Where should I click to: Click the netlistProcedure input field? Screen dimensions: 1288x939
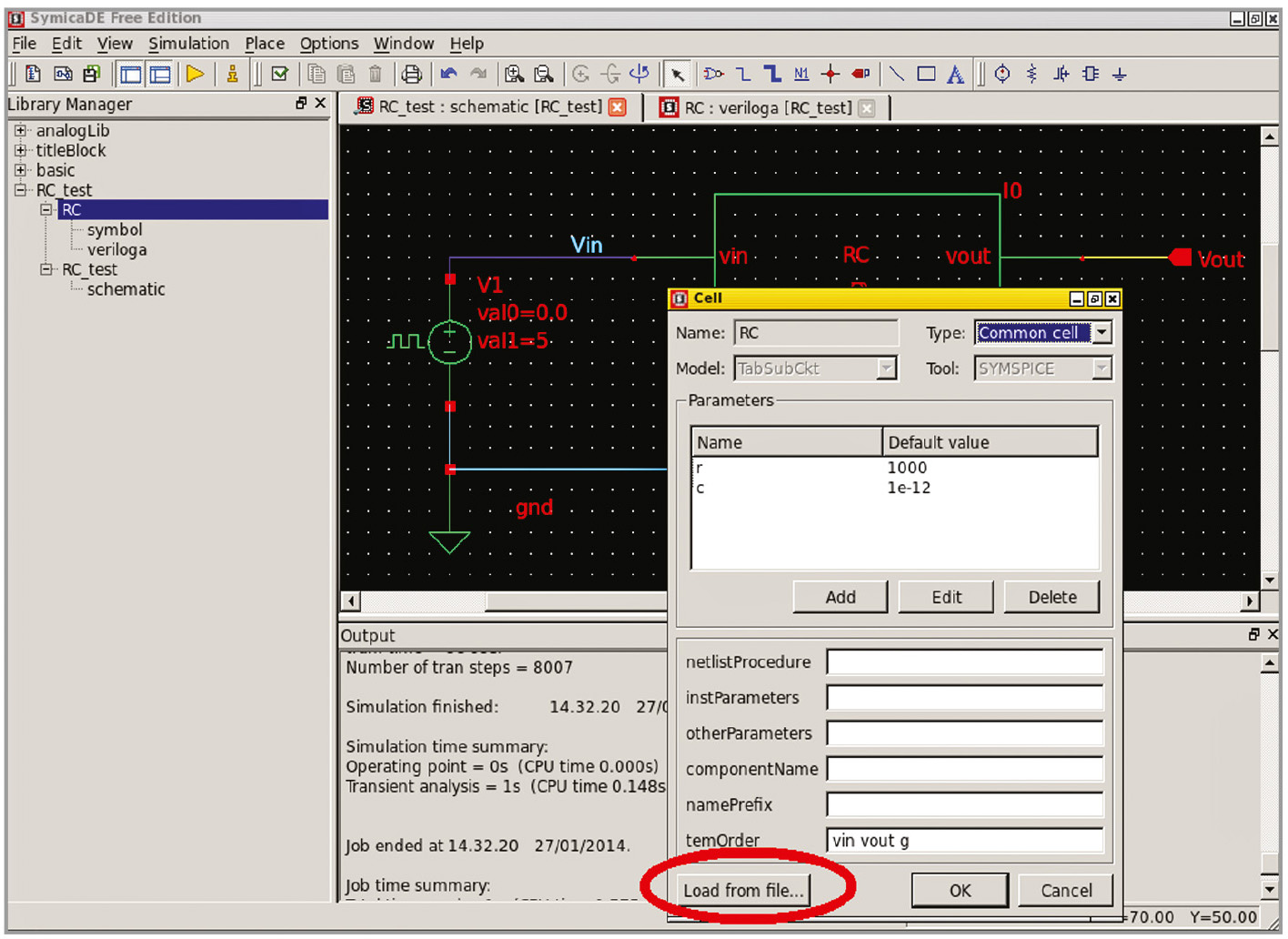[x=965, y=661]
